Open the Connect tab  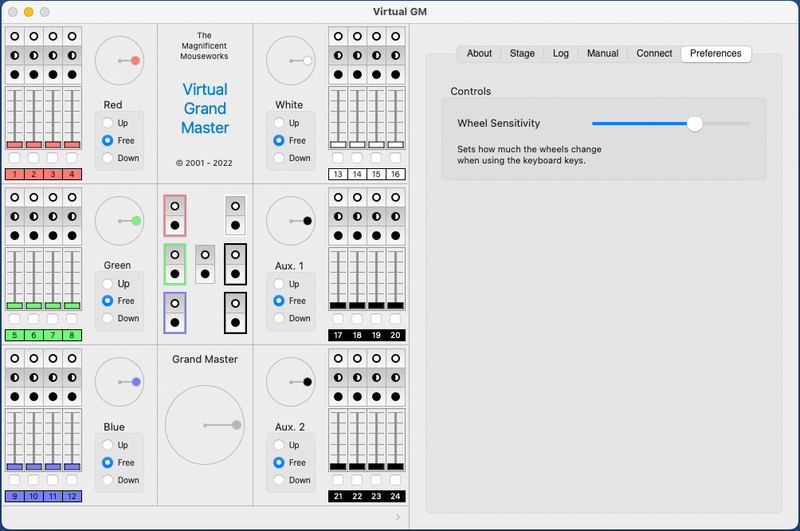654,53
